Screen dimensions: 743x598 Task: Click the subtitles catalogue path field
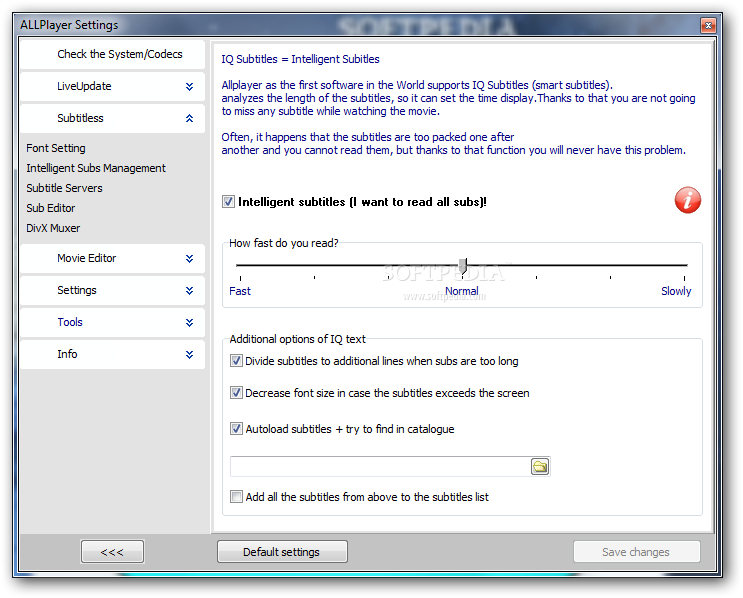pyautogui.click(x=380, y=466)
